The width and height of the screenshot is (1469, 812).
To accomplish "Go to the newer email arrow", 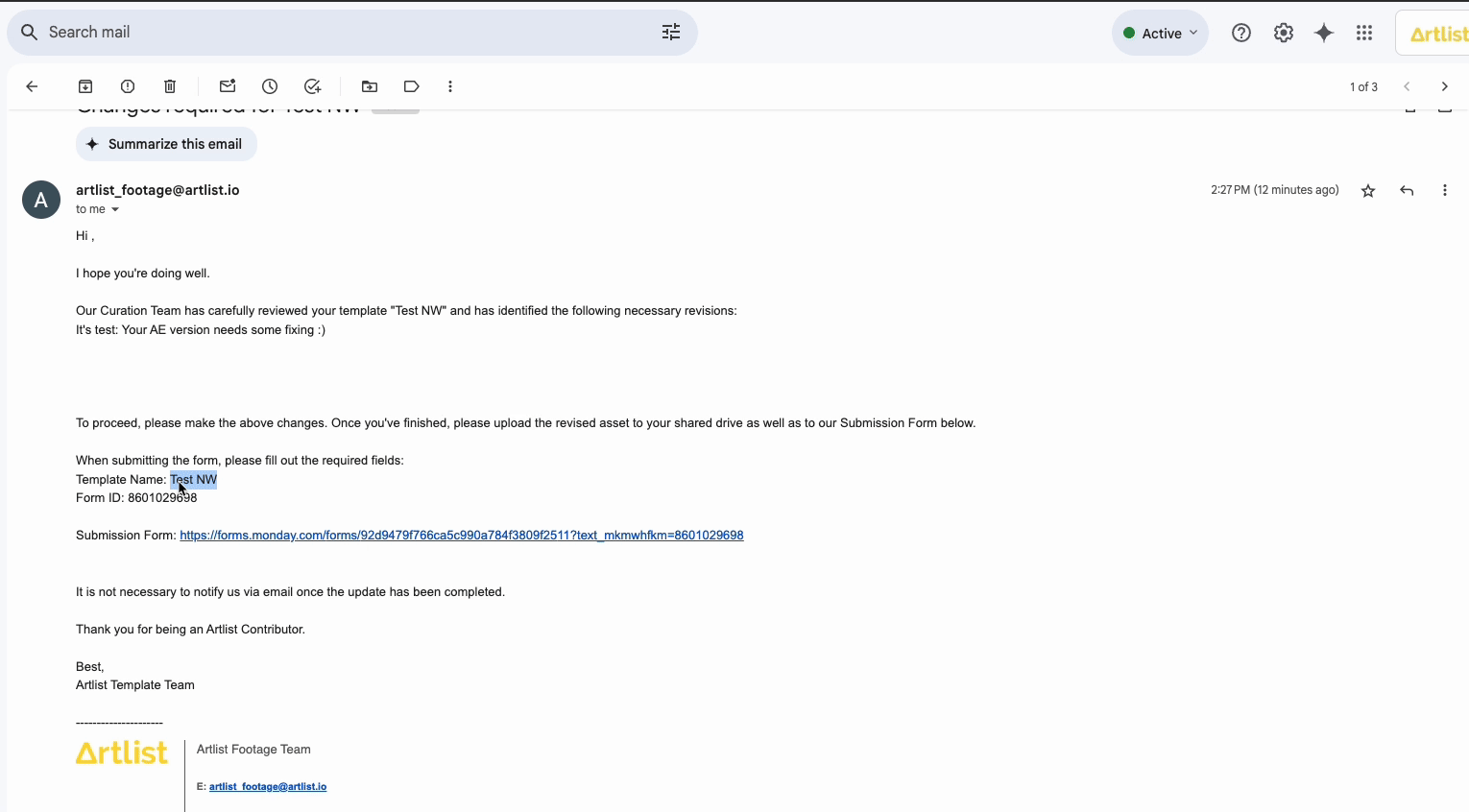I will pyautogui.click(x=1407, y=86).
